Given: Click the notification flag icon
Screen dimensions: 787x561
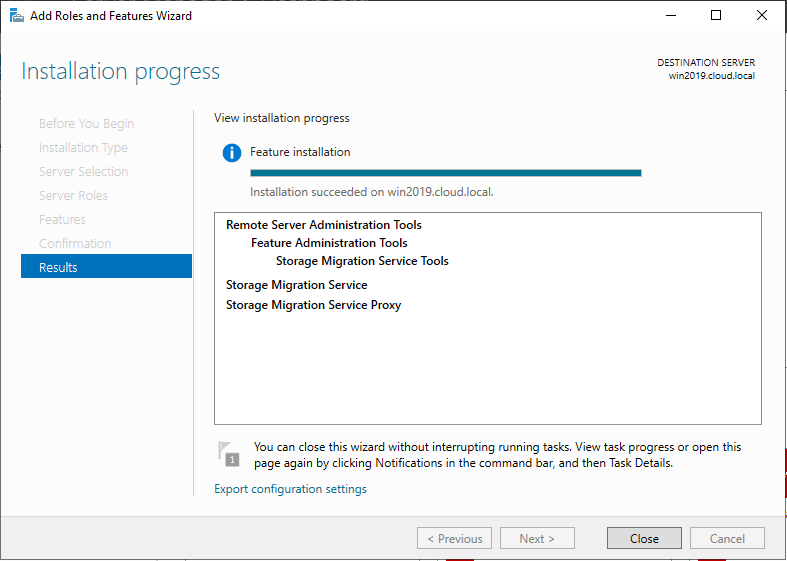Looking at the screenshot, I should [x=229, y=453].
